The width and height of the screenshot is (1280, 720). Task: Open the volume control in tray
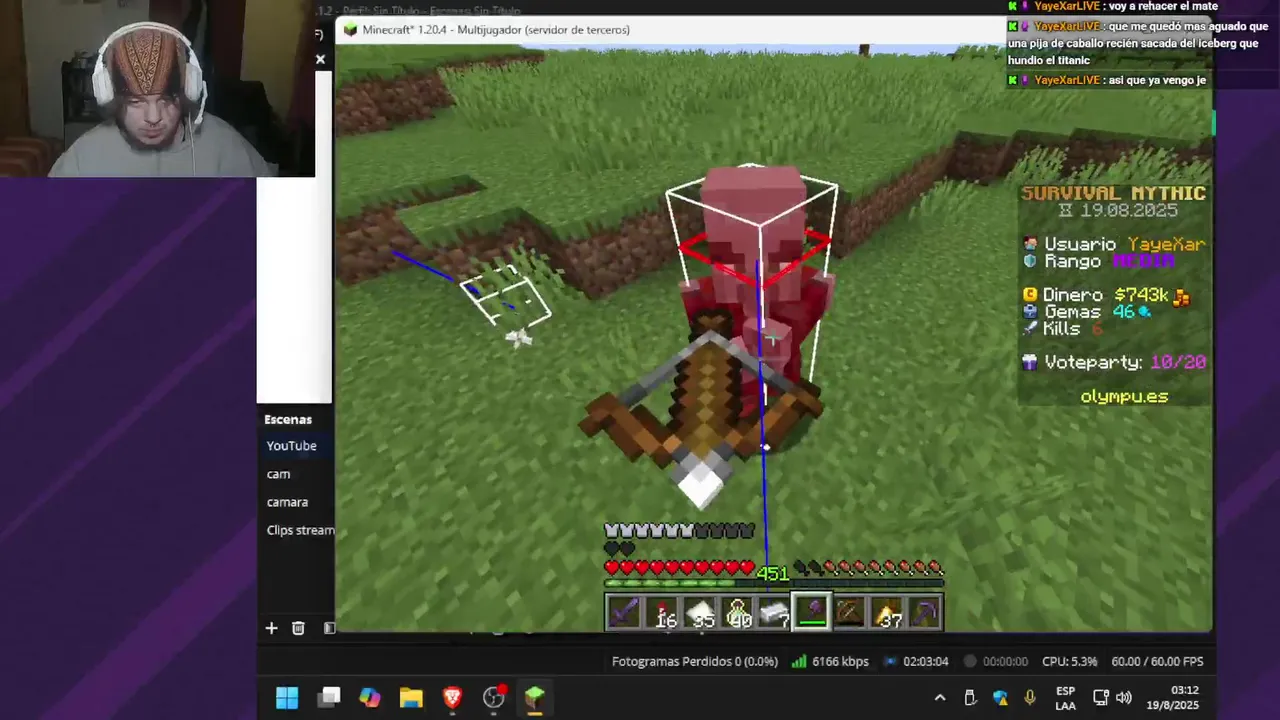pyautogui.click(x=1124, y=698)
